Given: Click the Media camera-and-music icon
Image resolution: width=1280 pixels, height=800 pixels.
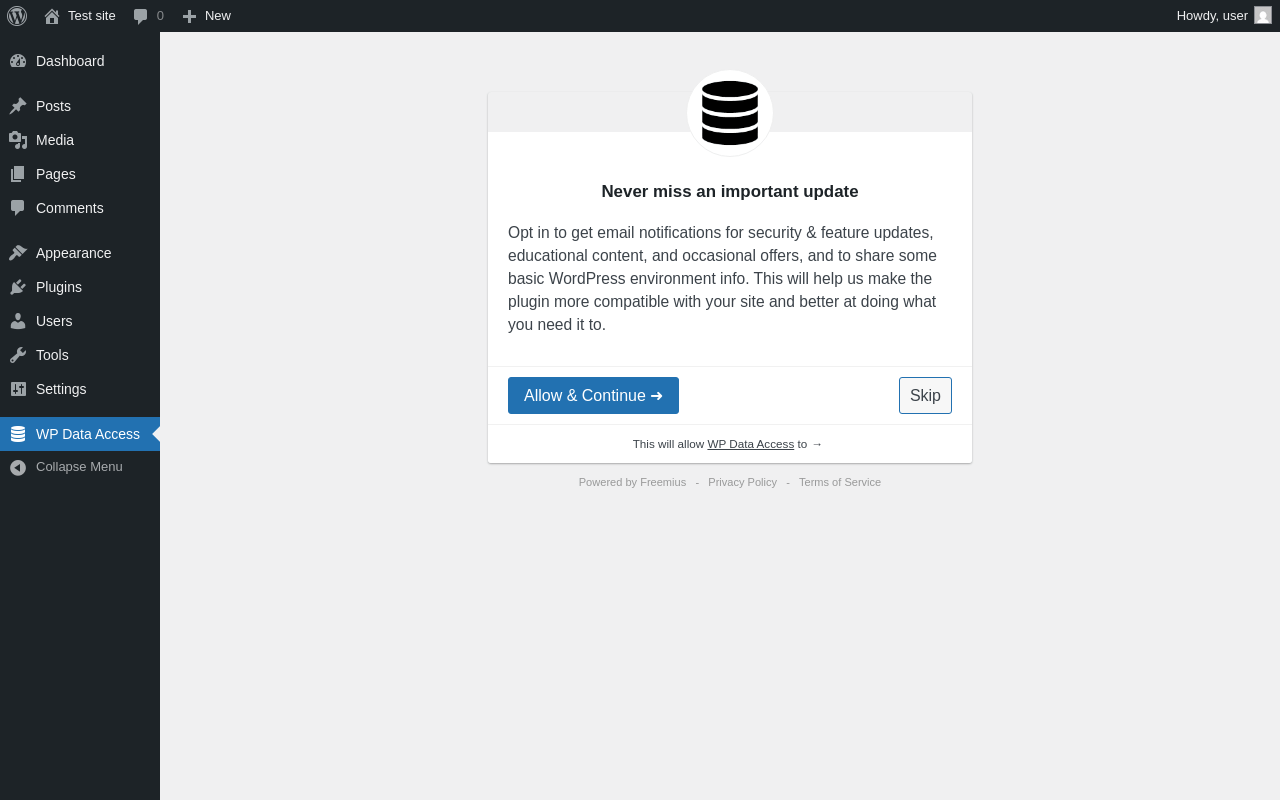Looking at the screenshot, I should [x=18, y=140].
